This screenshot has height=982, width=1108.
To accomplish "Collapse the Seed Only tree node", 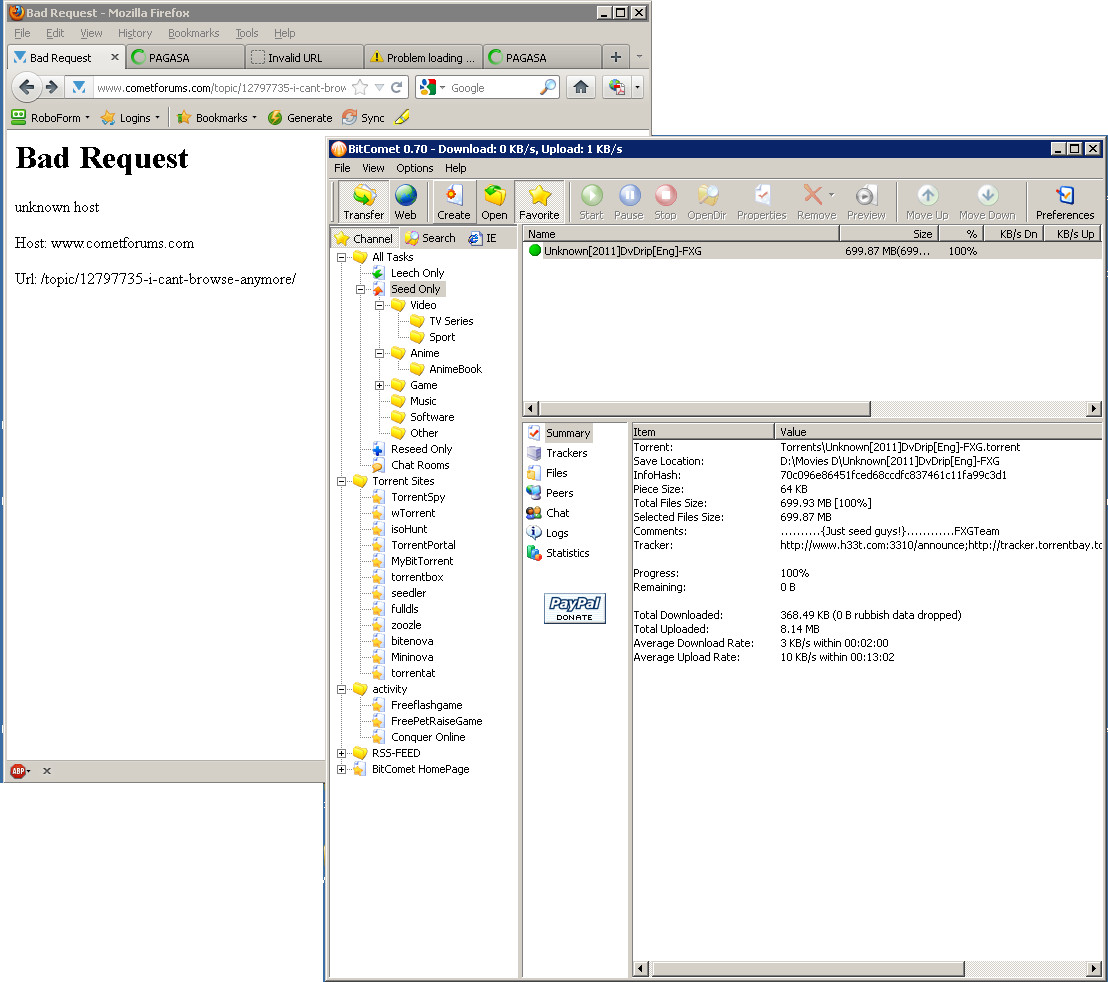I will point(360,289).
